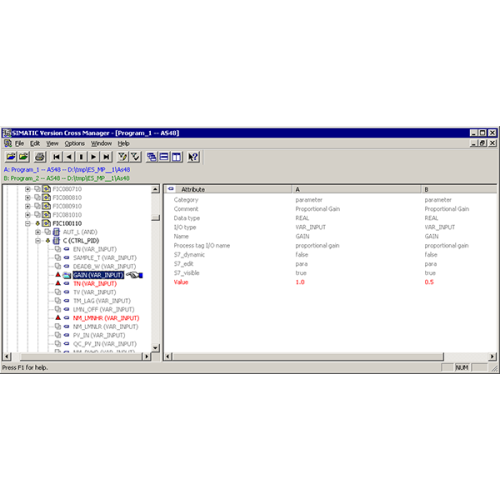Click the icon in the Attribute header corner

(171, 189)
